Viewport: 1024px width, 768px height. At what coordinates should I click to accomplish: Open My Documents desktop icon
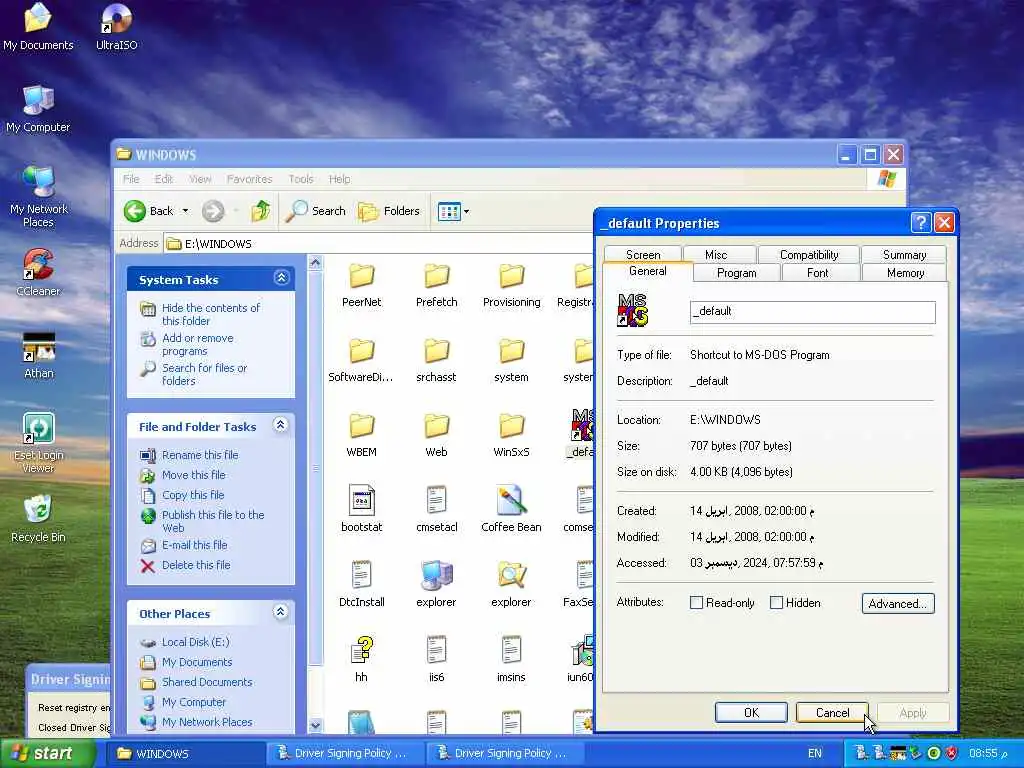pyautogui.click(x=38, y=26)
